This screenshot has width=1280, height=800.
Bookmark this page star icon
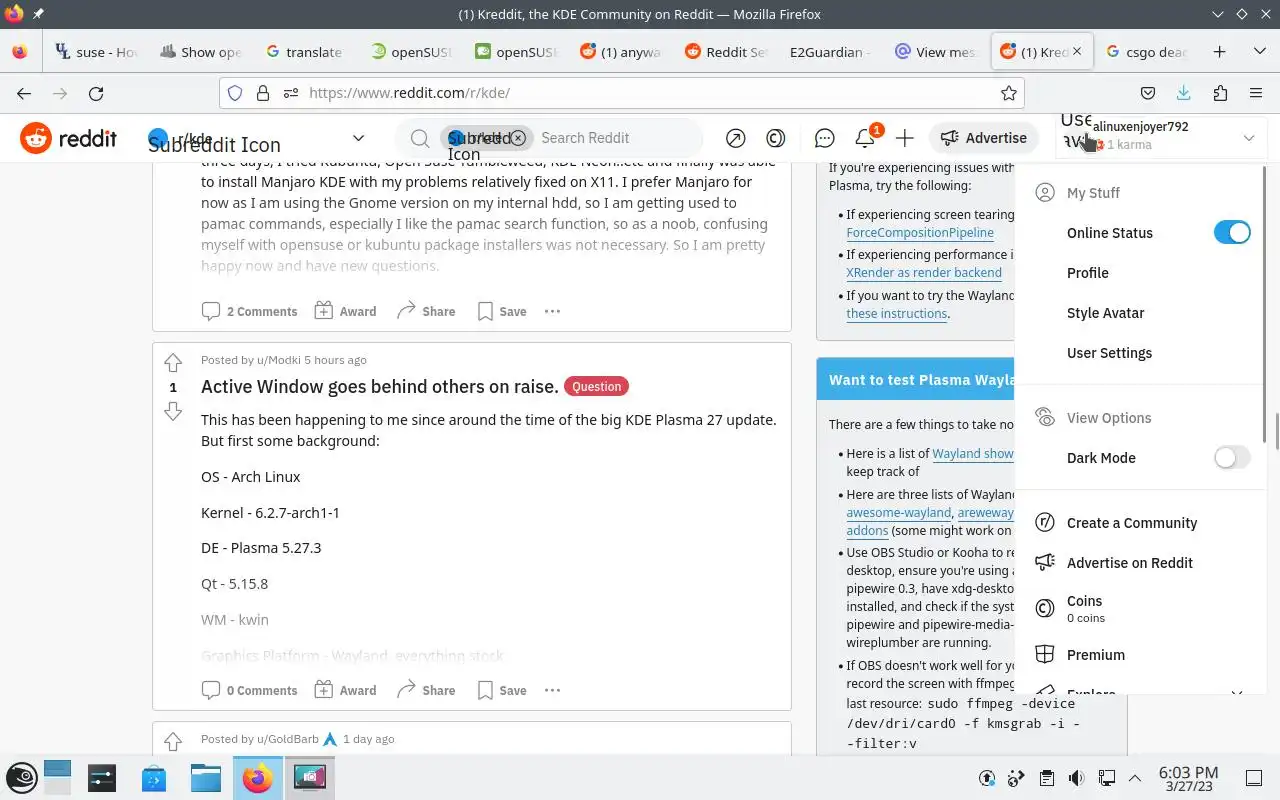(x=1009, y=93)
